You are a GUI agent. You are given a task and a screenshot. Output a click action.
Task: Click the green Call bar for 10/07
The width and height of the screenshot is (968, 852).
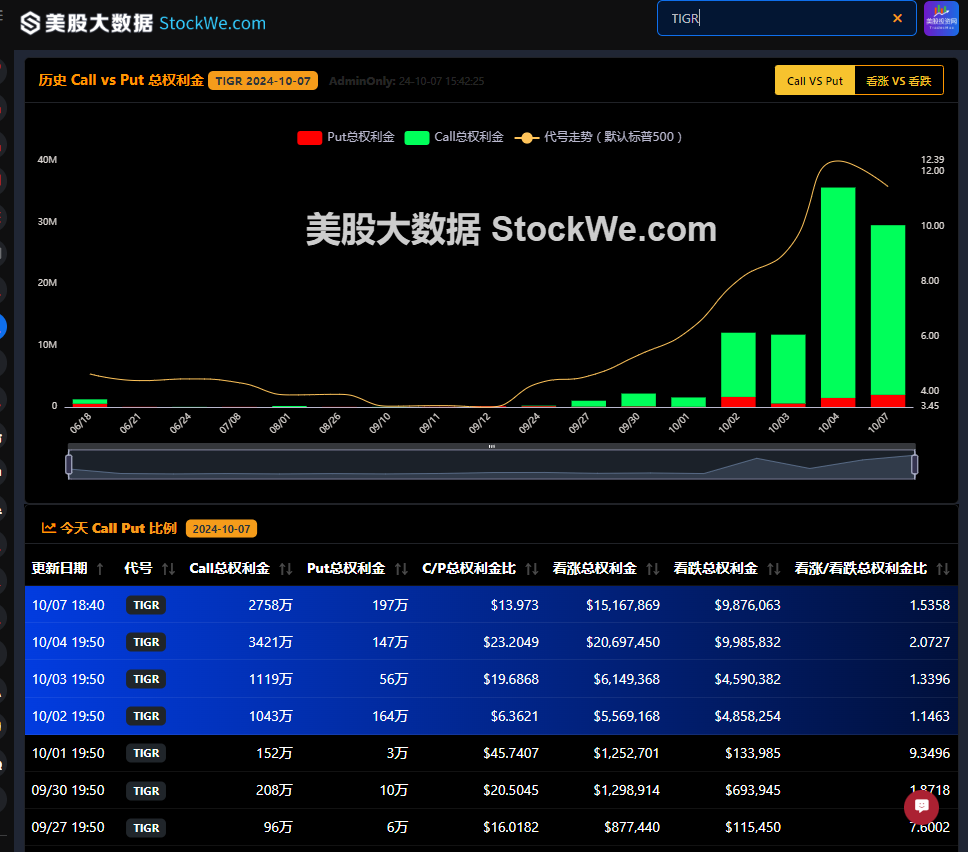pos(888,310)
